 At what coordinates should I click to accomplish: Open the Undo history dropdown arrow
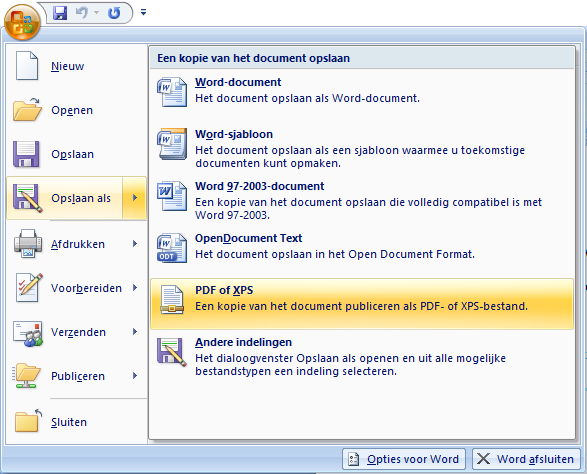[96, 13]
